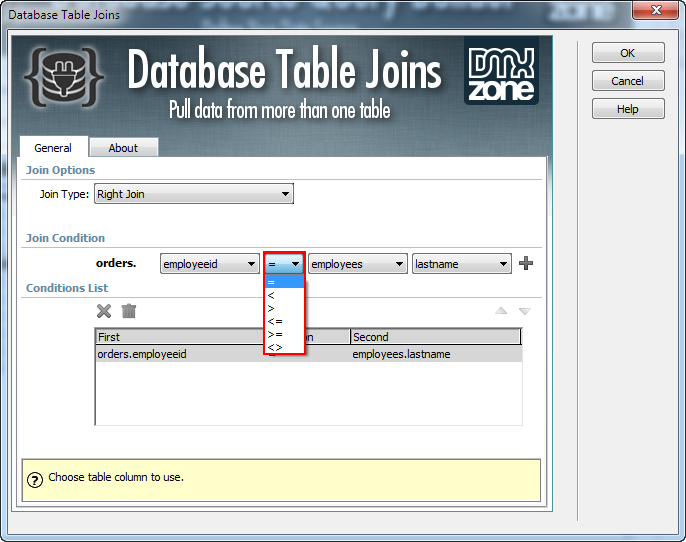Click the Conditions List section heading

[67, 288]
